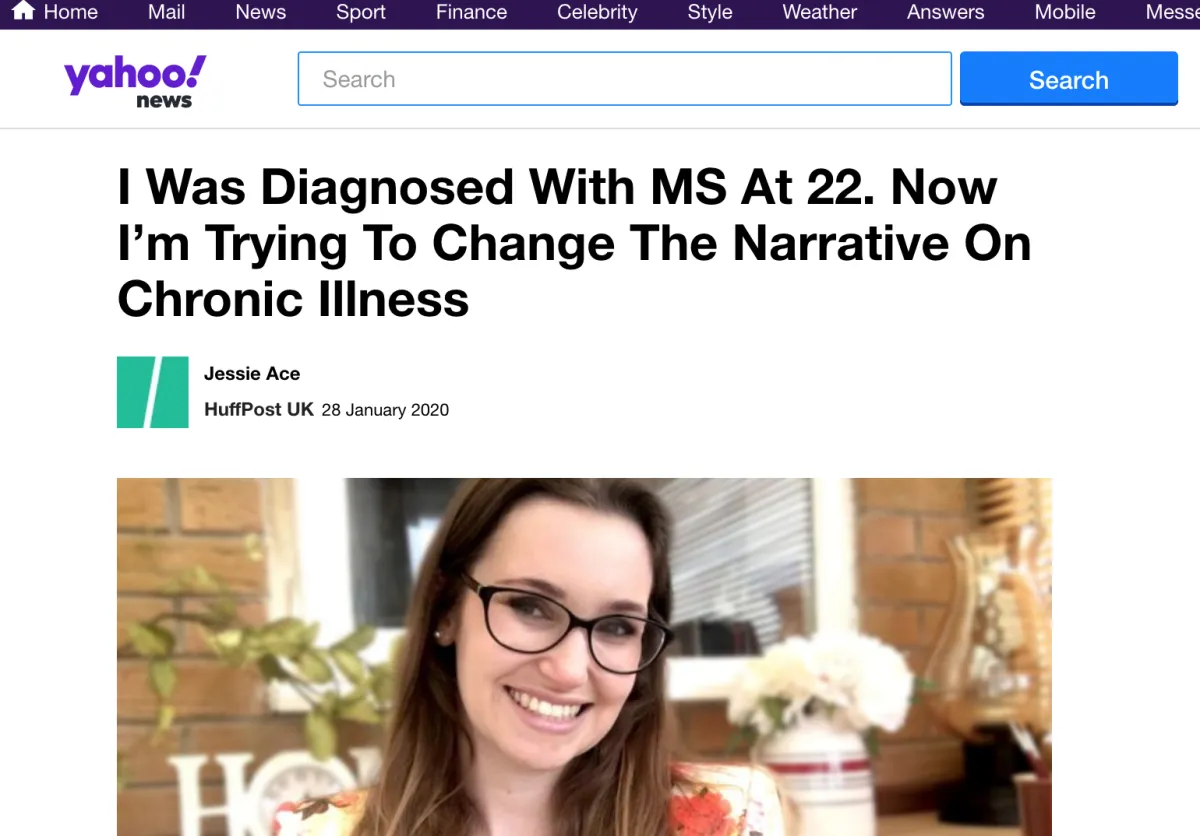Image resolution: width=1200 pixels, height=836 pixels.
Task: Open the Yahoo News logo
Action: tap(136, 82)
